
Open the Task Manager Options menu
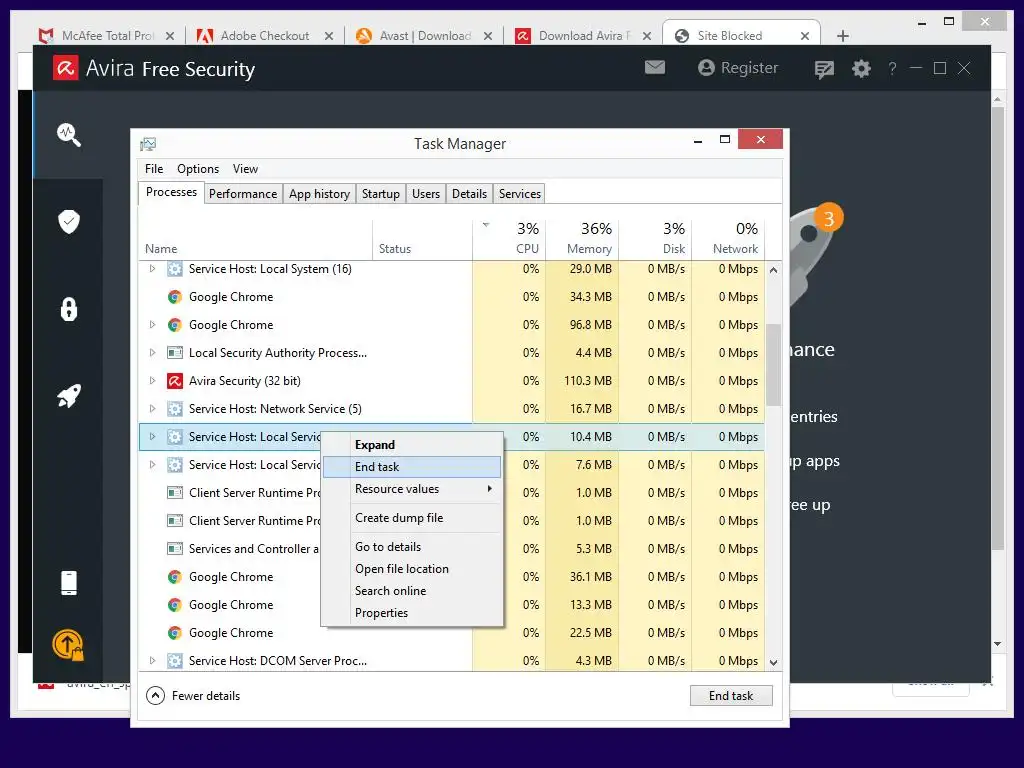click(198, 168)
